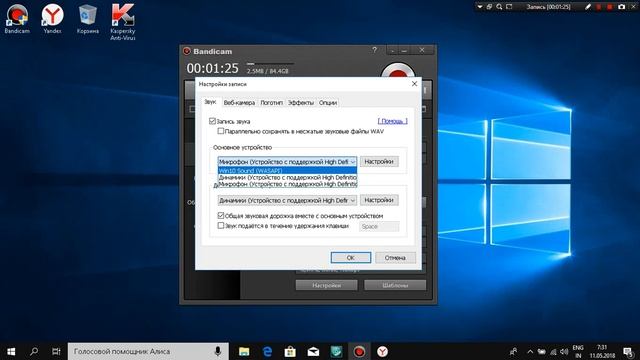Click the red record button in Bandicam window
Screen dimensions: 640x360
tap(398, 71)
